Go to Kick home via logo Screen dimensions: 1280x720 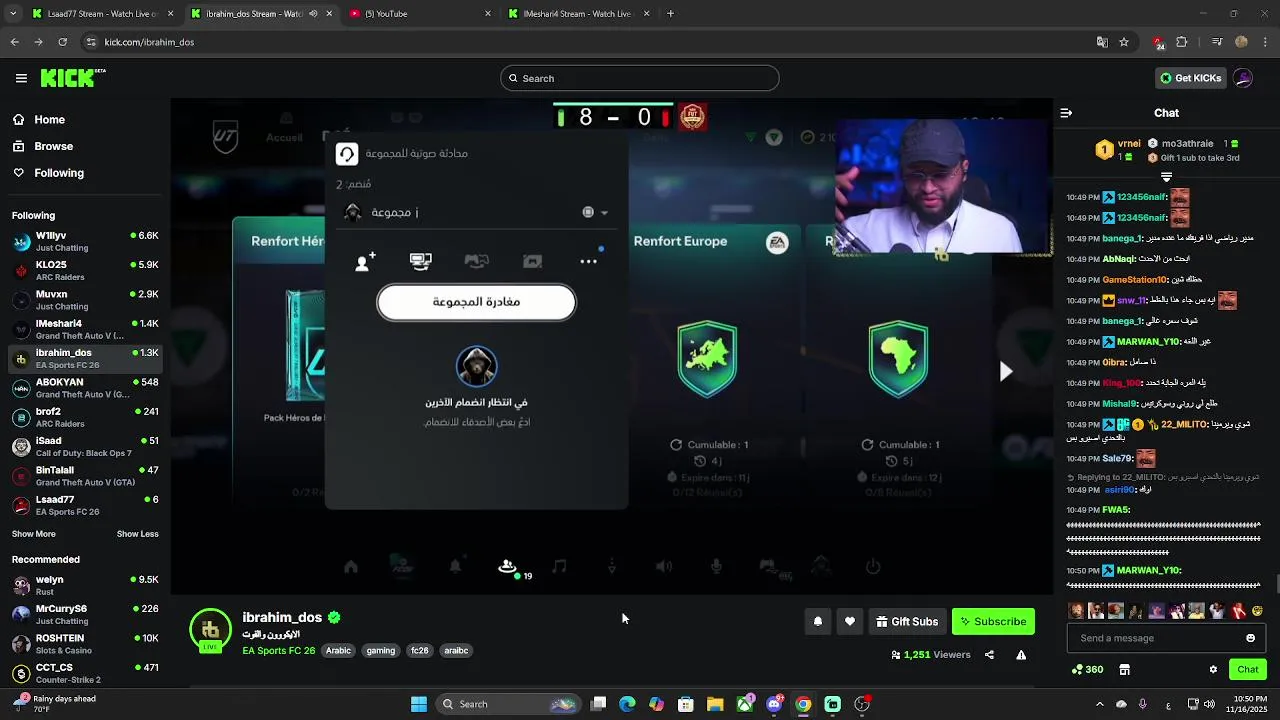pyautogui.click(x=73, y=78)
